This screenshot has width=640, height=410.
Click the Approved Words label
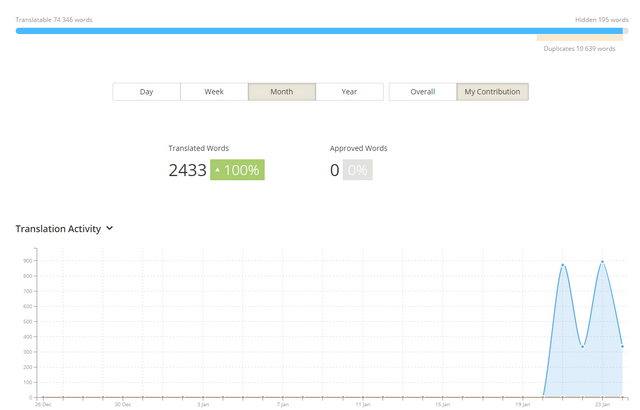click(x=358, y=148)
